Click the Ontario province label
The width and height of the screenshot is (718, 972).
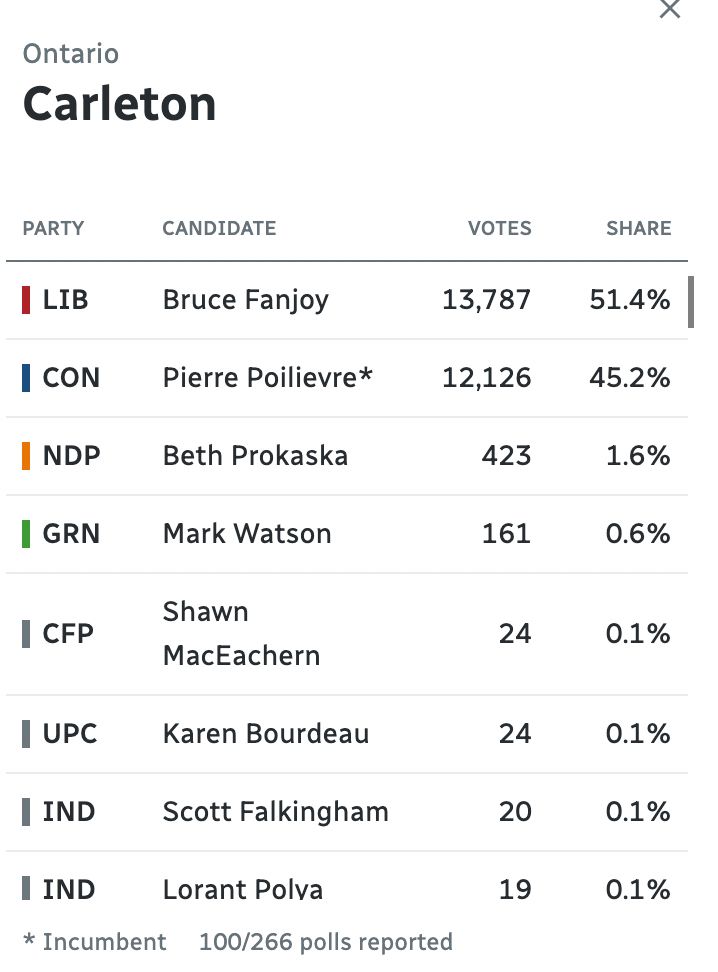[71, 54]
